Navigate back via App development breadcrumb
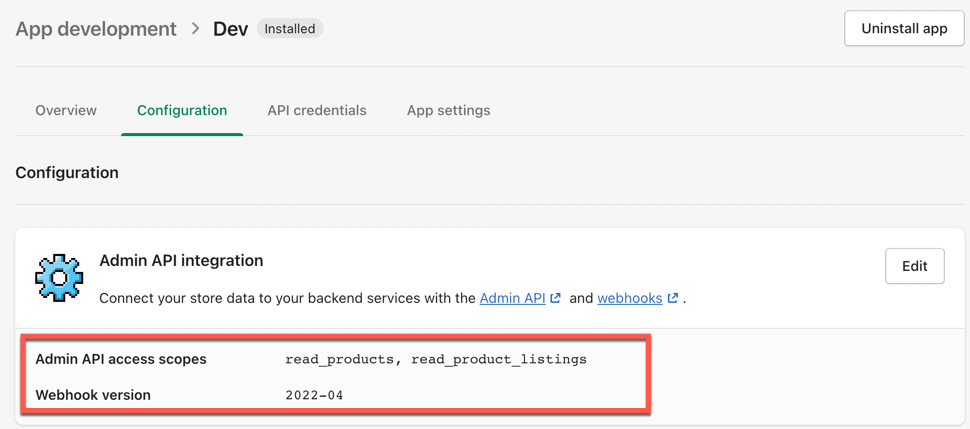This screenshot has width=970, height=429. pyautogui.click(x=96, y=29)
